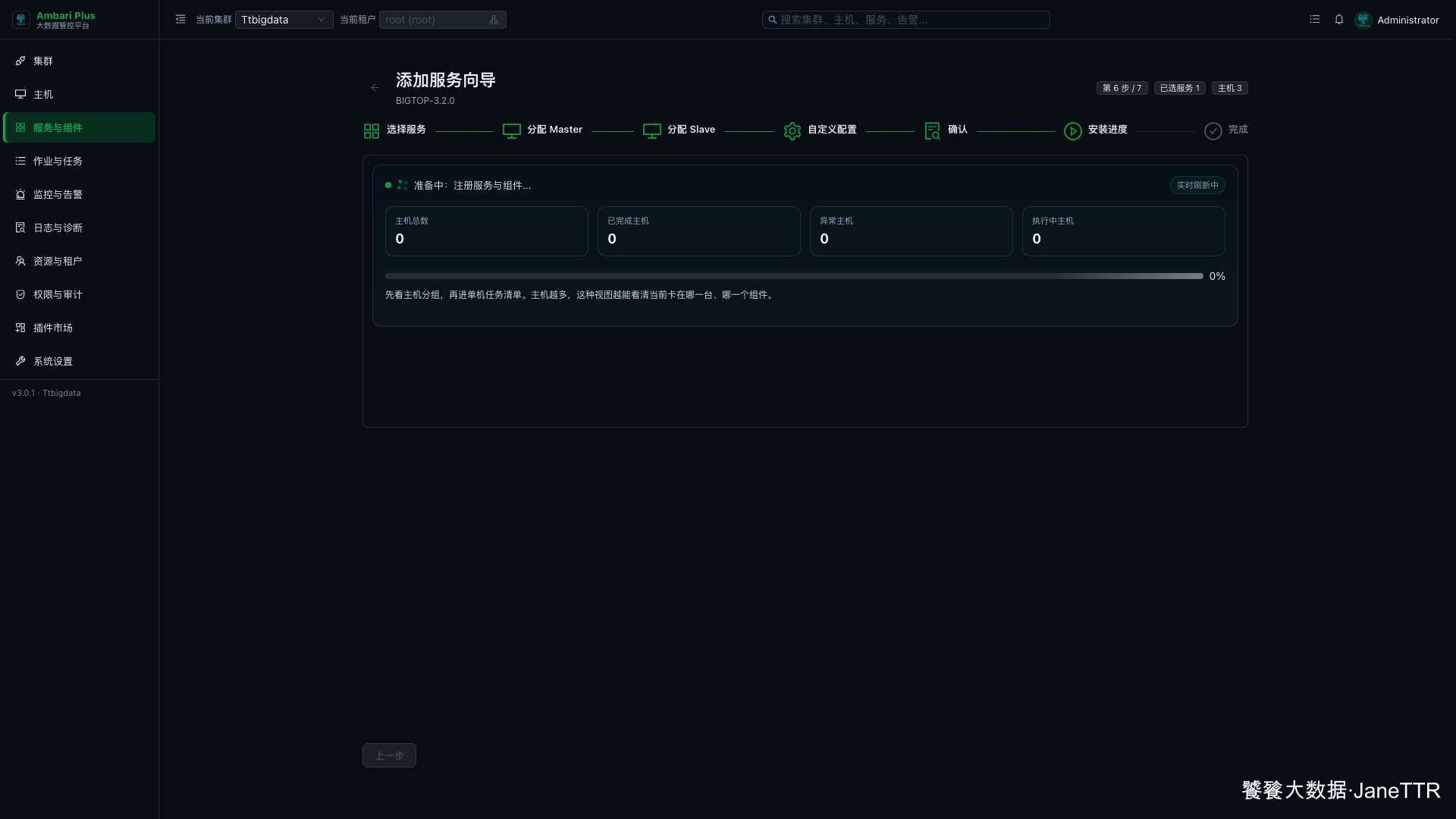Screen dimensions: 1456x819
Task: Open the 当前集群 Ttbigdata dropdown
Action: [x=284, y=20]
